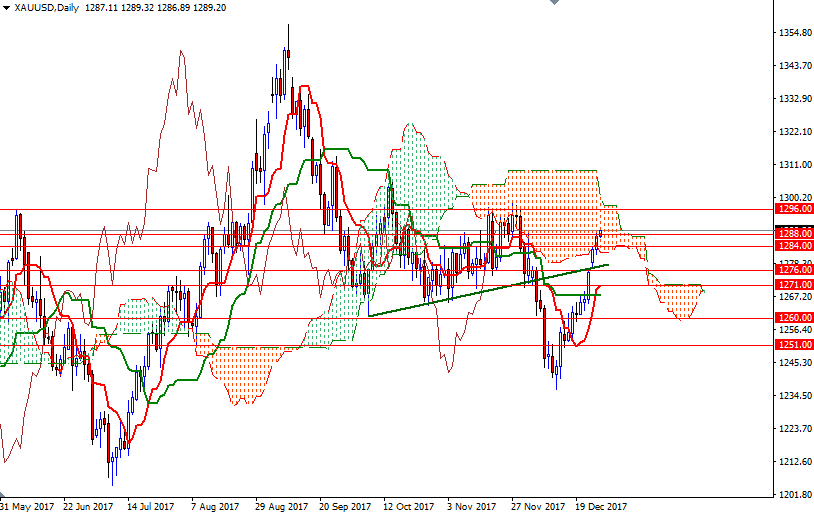Click the small arrow icon beside XAUUSD title

point(6,7)
